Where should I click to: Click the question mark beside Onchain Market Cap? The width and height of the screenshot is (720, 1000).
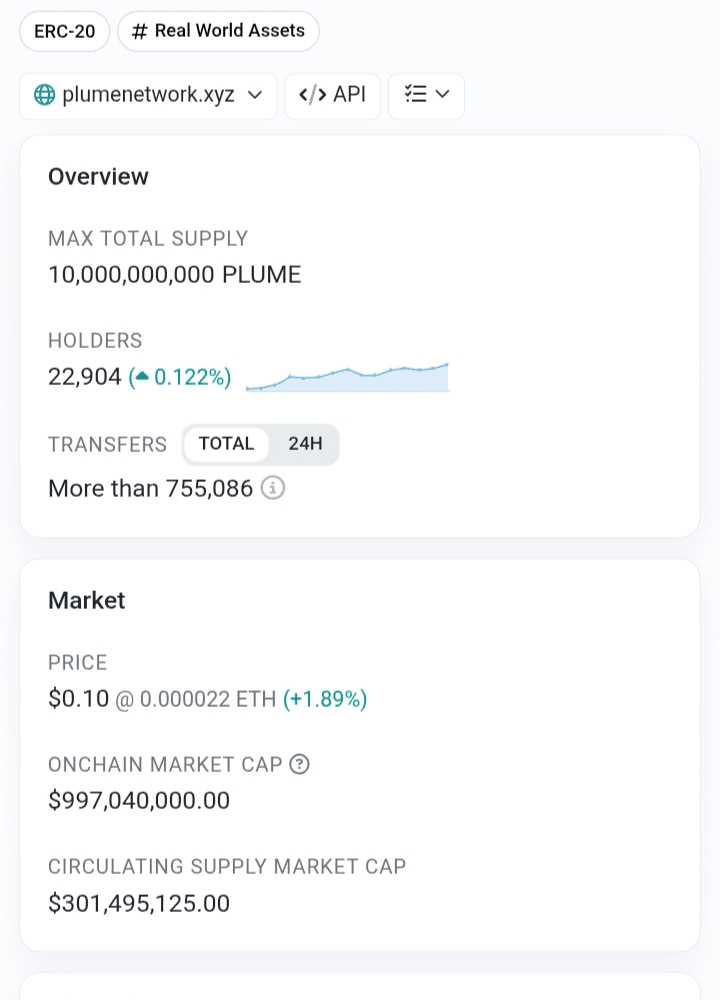pyautogui.click(x=299, y=765)
